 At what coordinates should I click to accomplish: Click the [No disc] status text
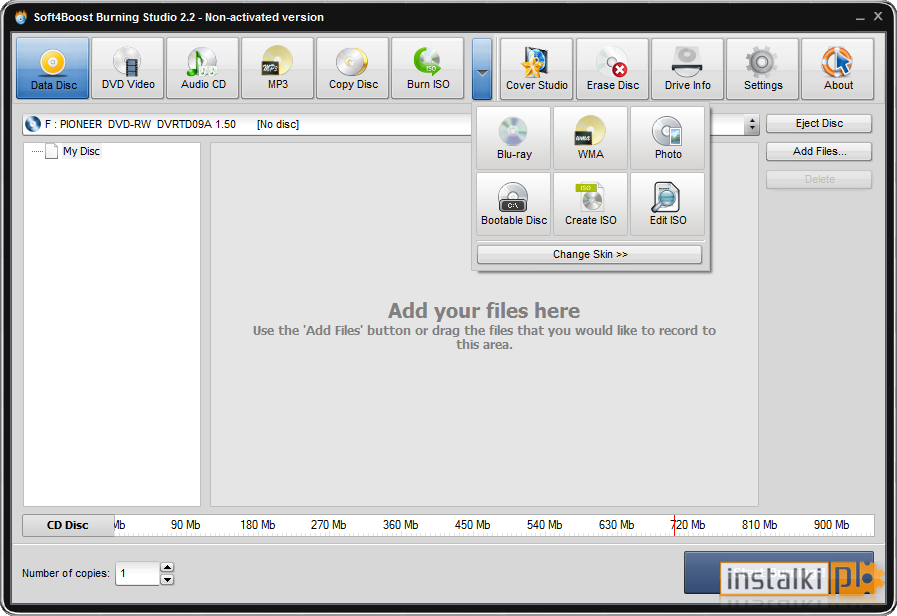277,124
